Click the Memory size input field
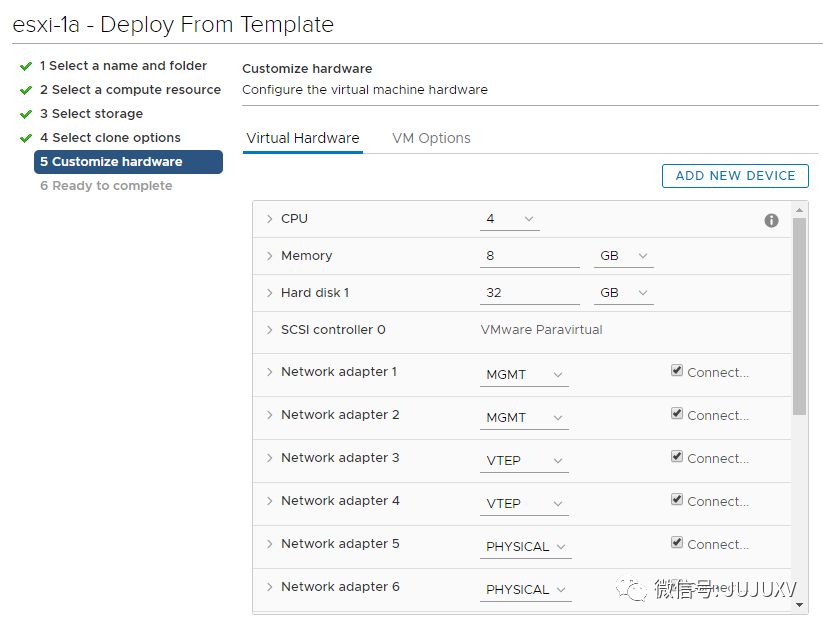Screen dimensions: 823x625 (x=529, y=256)
